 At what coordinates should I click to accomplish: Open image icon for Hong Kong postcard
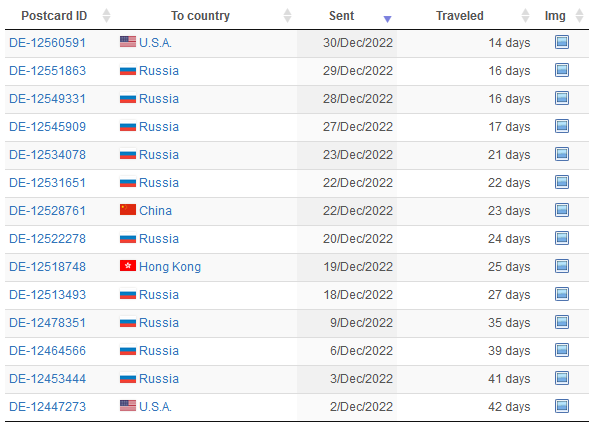pyautogui.click(x=562, y=266)
